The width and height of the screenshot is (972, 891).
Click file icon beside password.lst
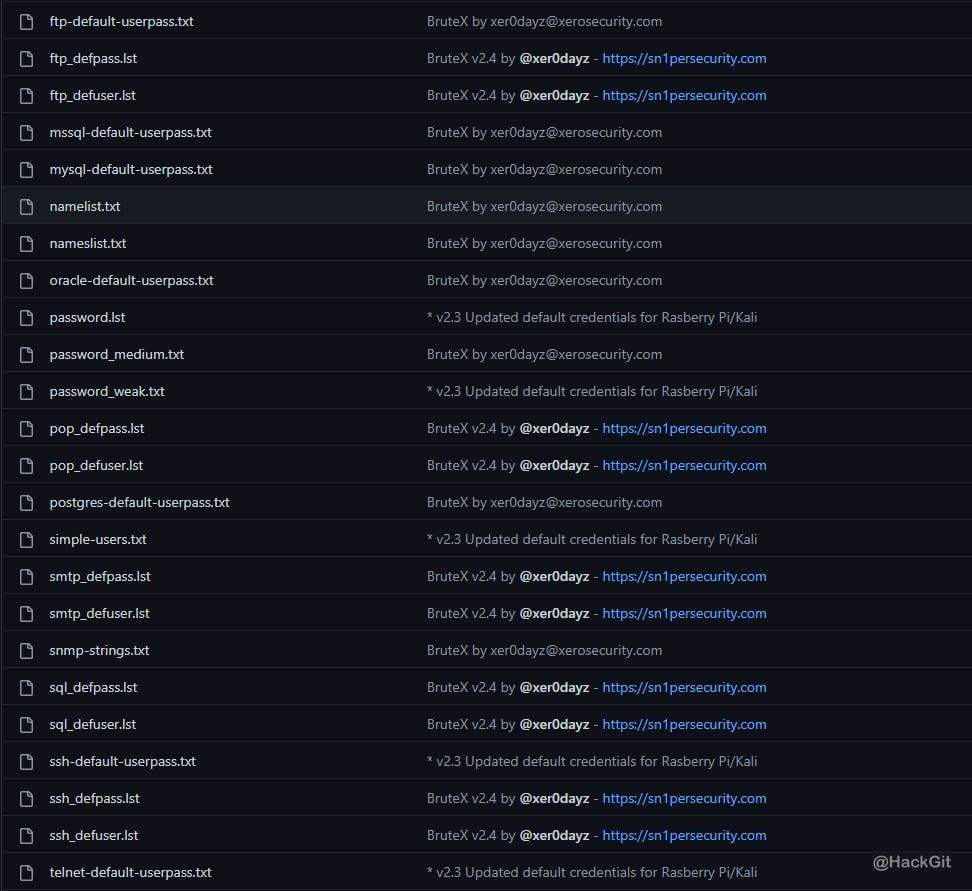coord(27,317)
